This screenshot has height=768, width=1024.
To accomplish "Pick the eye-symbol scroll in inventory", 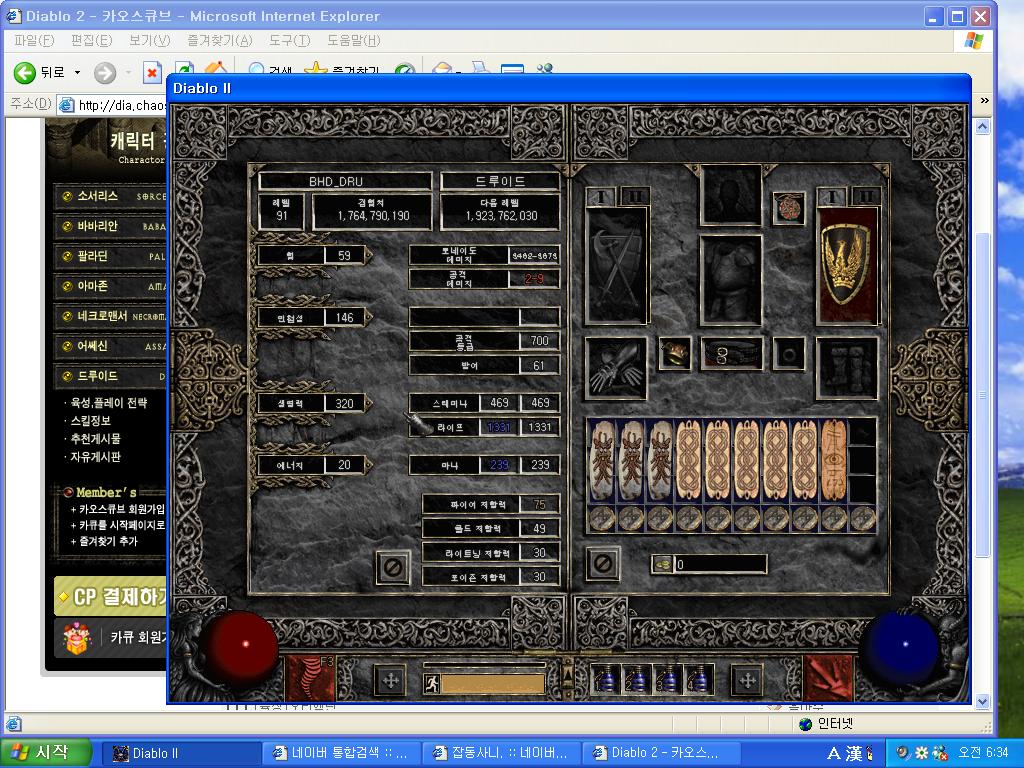I will 833,462.
